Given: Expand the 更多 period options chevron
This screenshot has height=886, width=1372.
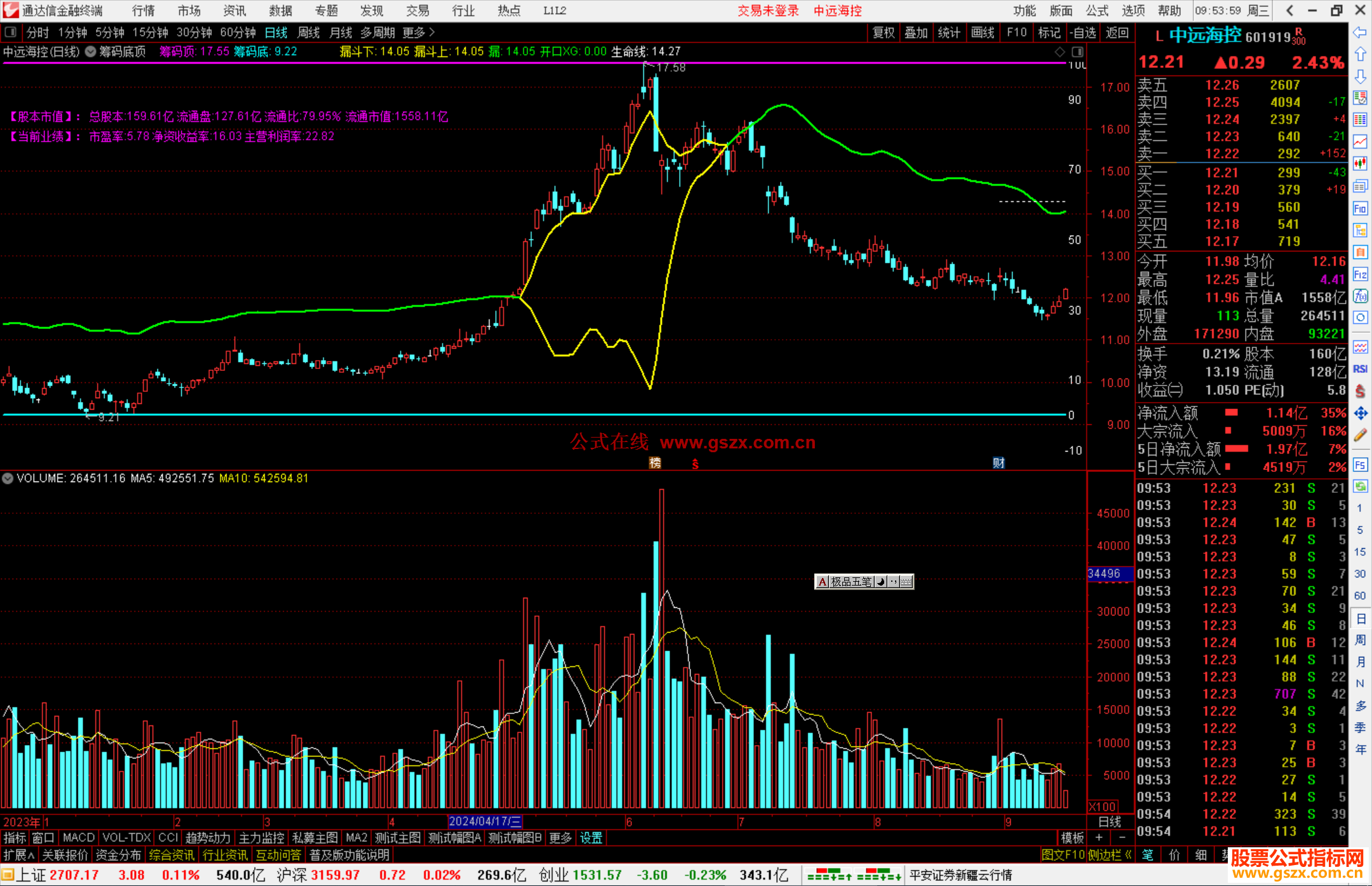Looking at the screenshot, I should coord(432,32).
